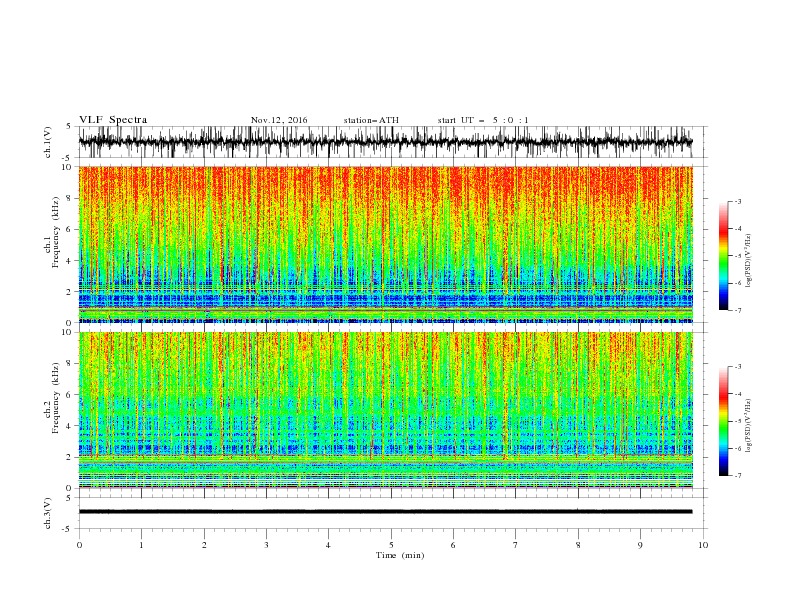This screenshot has height=612, width=792.
Task: Click the 'station=ATH' label
Action: click(x=371, y=120)
